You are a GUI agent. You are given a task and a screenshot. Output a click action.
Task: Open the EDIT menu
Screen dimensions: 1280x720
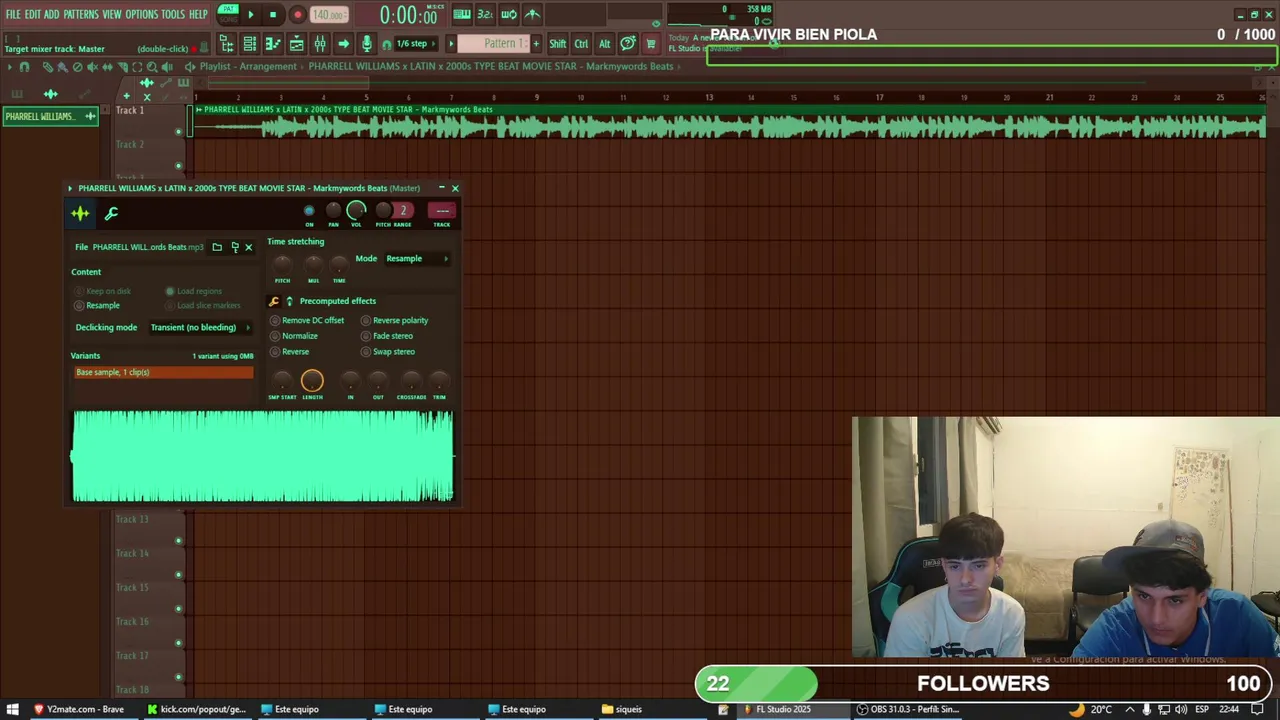(x=33, y=15)
